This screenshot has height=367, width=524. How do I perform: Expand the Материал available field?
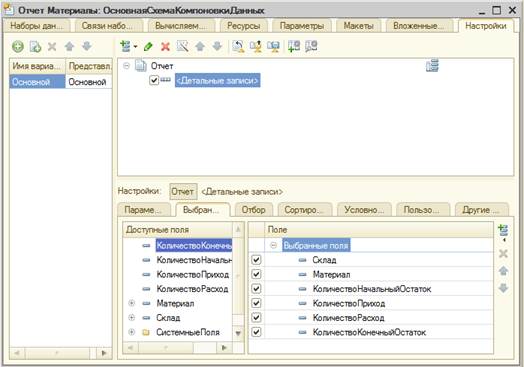[131, 303]
